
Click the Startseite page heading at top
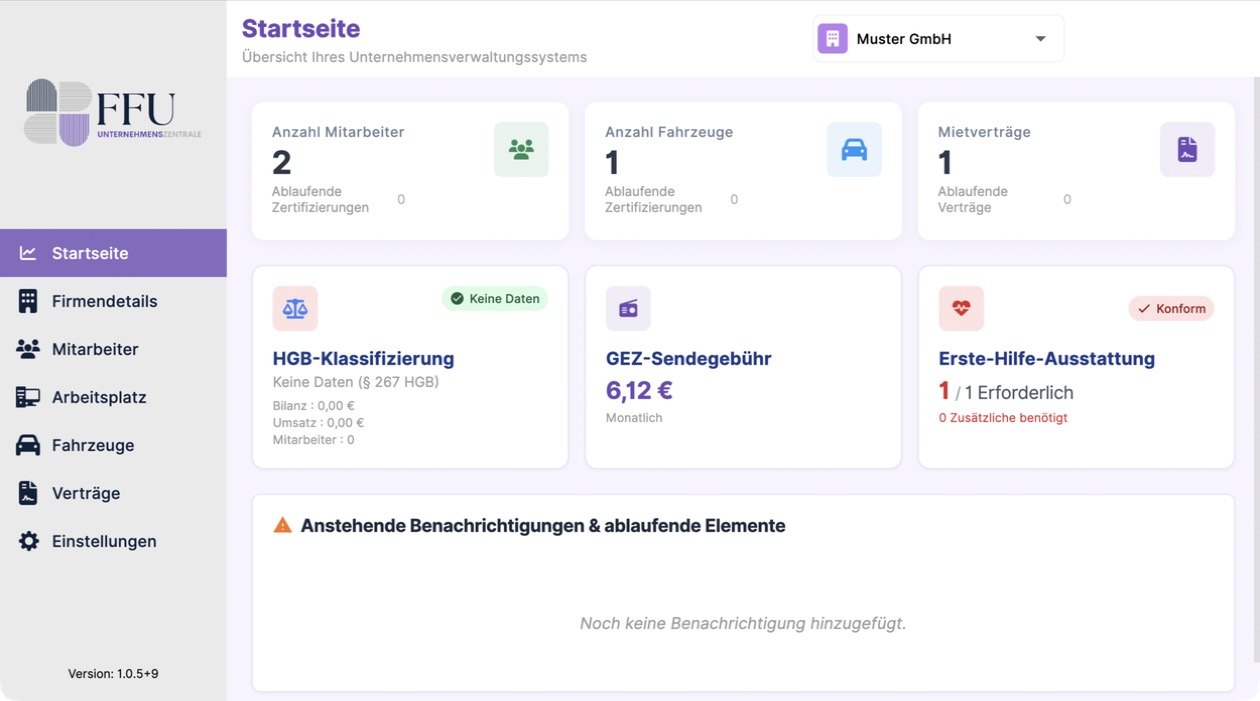301,28
